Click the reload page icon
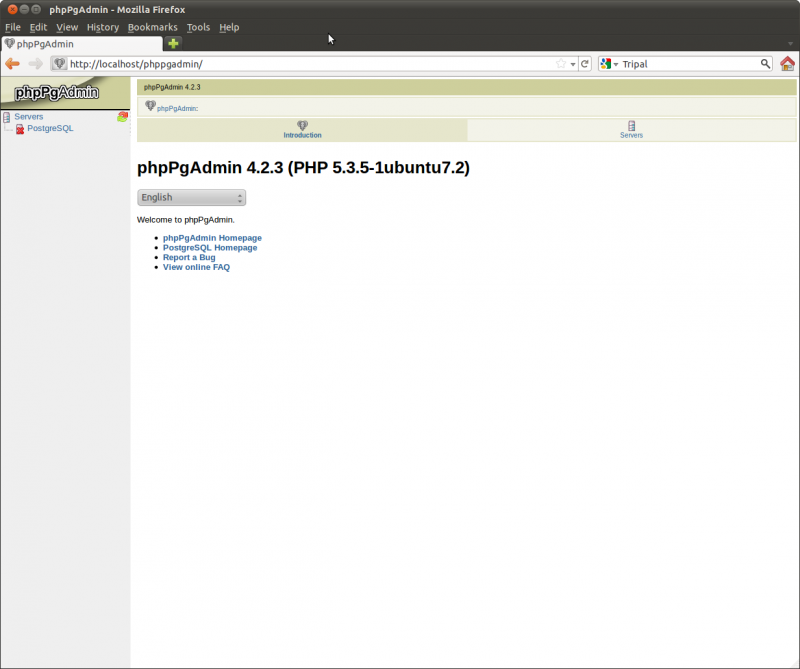Screen dimensions: 800x669 585,64
